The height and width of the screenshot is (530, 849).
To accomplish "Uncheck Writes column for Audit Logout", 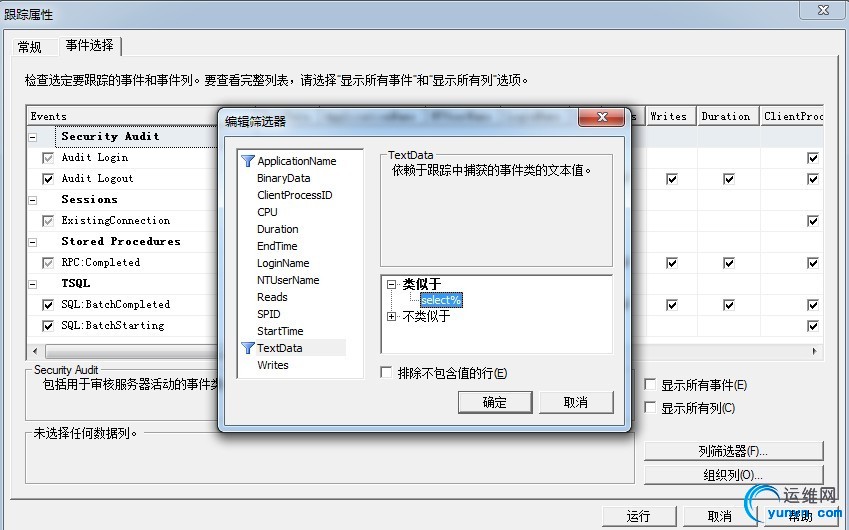I will pos(672,179).
